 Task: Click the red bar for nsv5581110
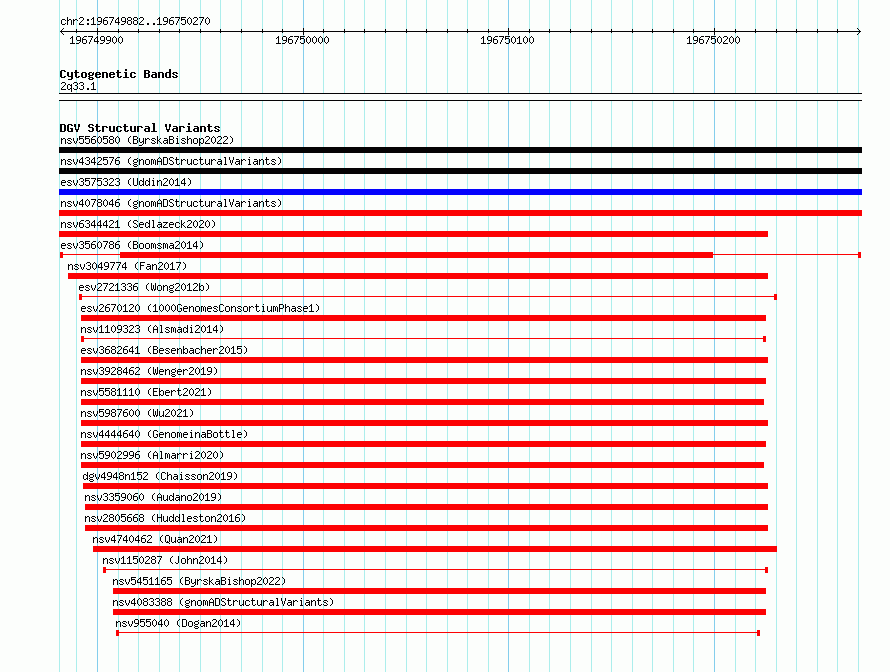tap(422, 402)
